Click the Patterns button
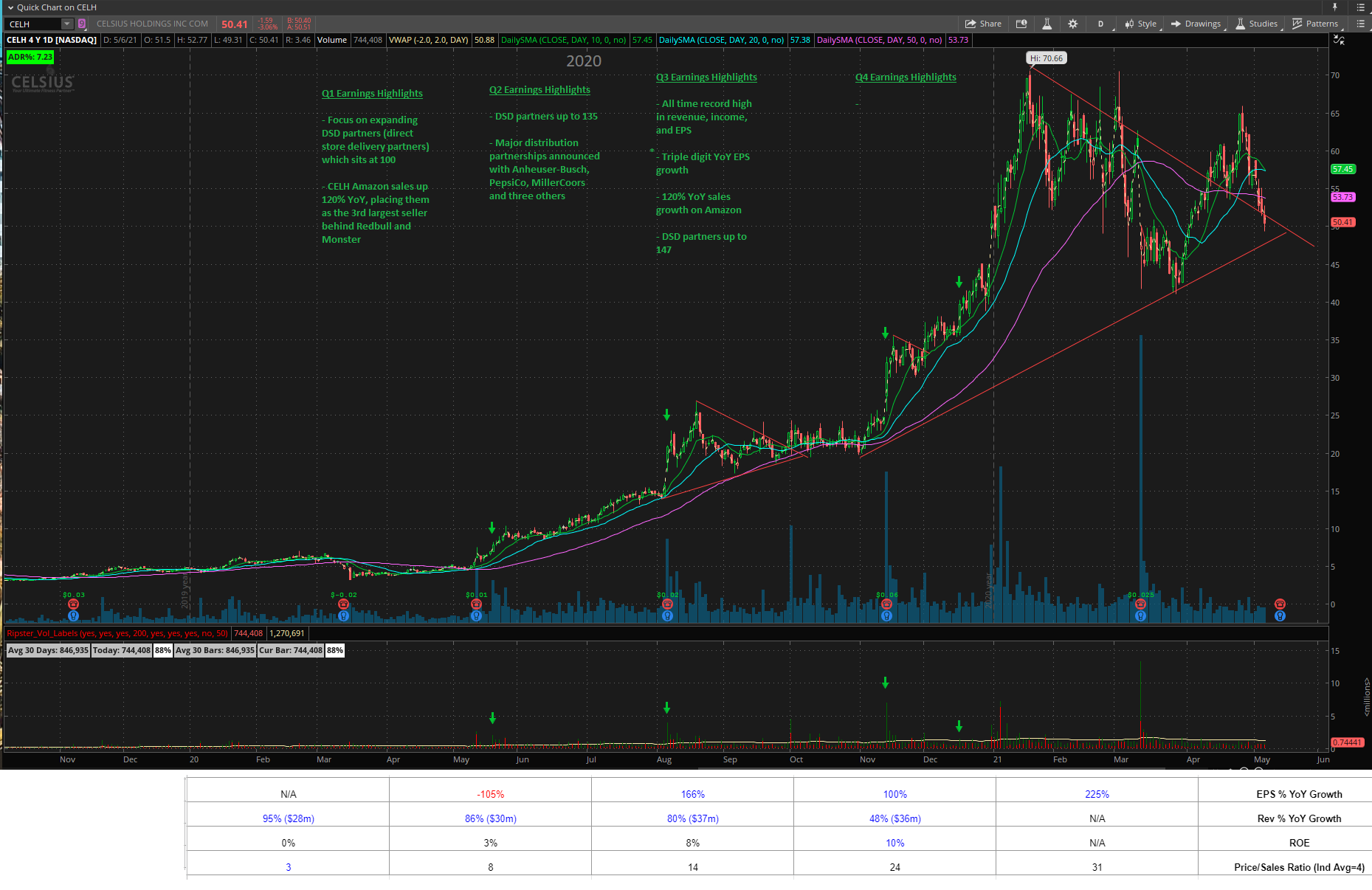 click(x=1314, y=24)
